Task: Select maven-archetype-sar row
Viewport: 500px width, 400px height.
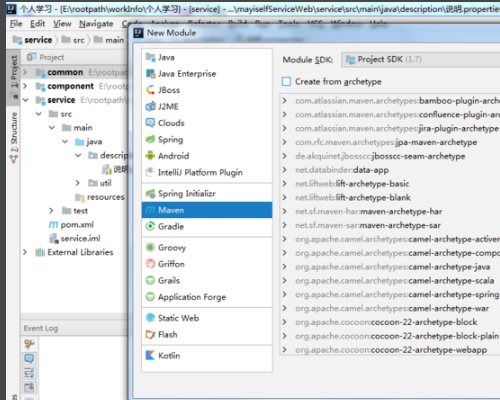Action: 390,225
